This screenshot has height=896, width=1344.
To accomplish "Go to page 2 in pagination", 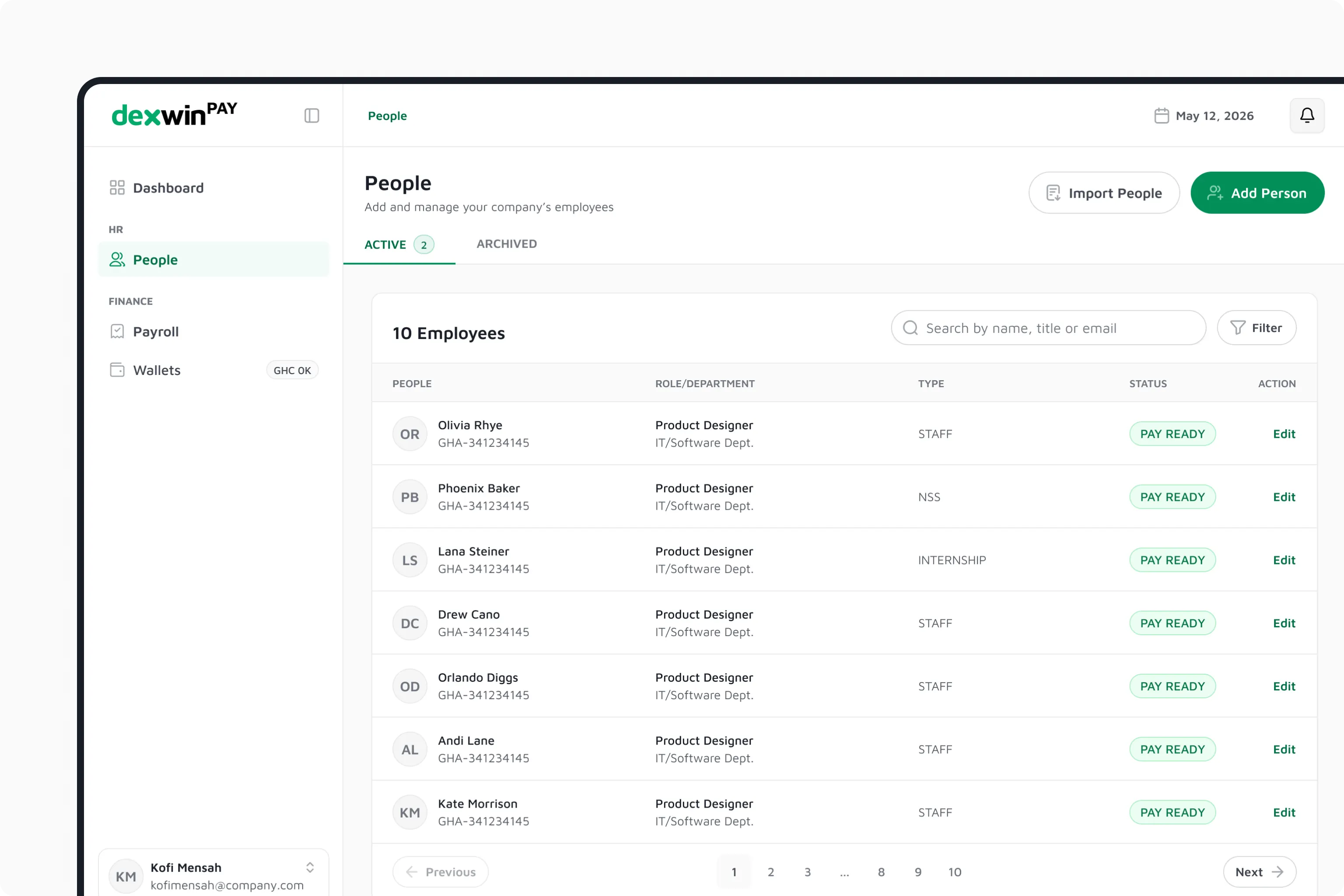I will tap(771, 872).
